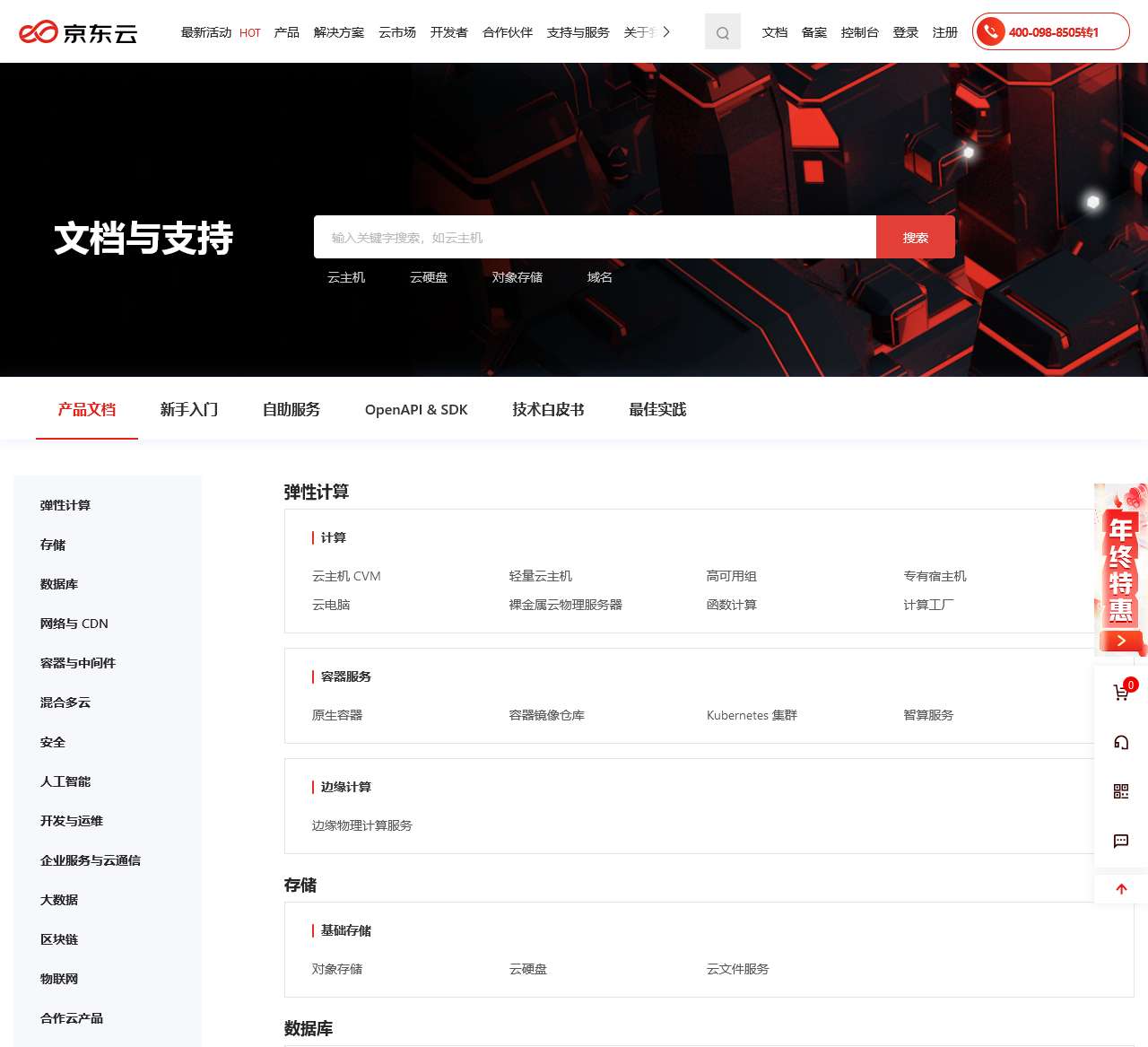This screenshot has height=1047, width=1148.
Task: Click the headset customer service icon
Action: 1120,742
